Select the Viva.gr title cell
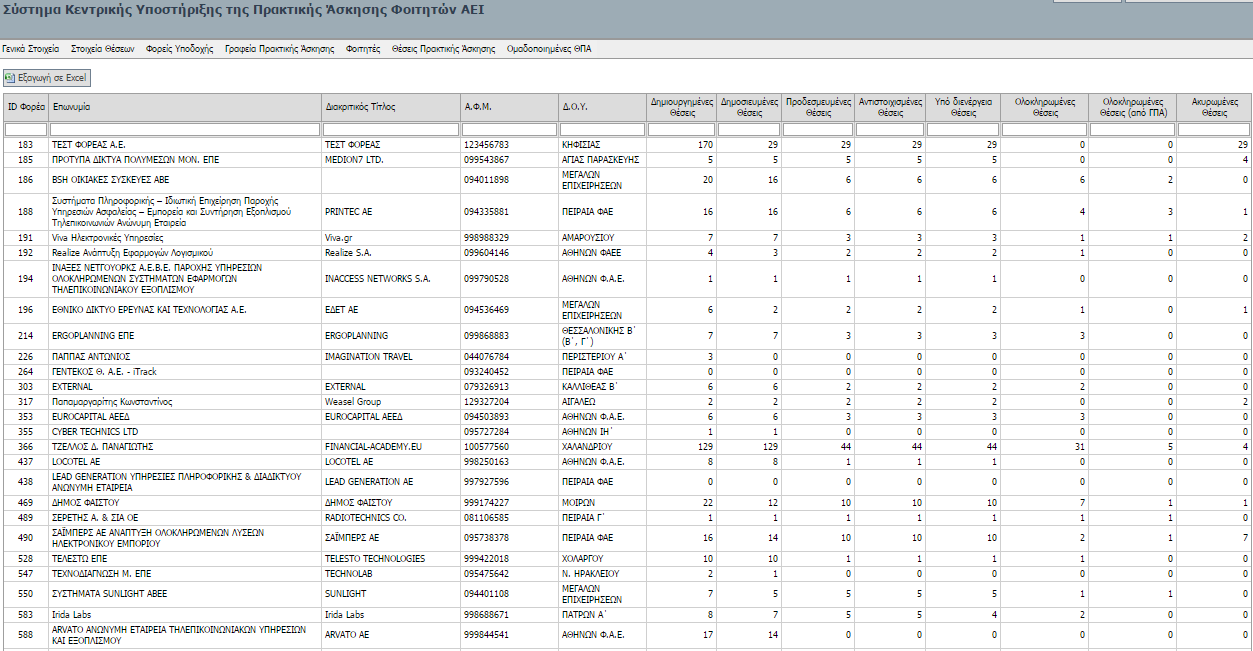 [x=391, y=238]
